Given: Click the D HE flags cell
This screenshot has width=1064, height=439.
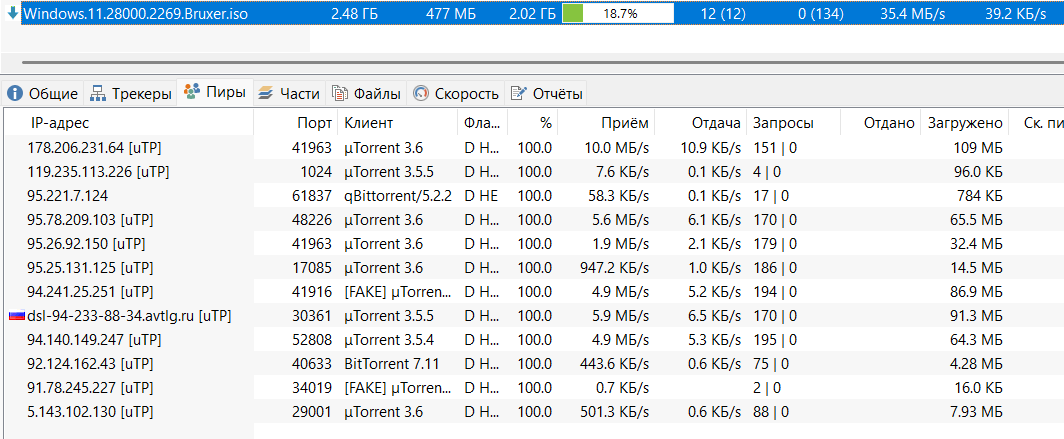Looking at the screenshot, I should pos(481,196).
